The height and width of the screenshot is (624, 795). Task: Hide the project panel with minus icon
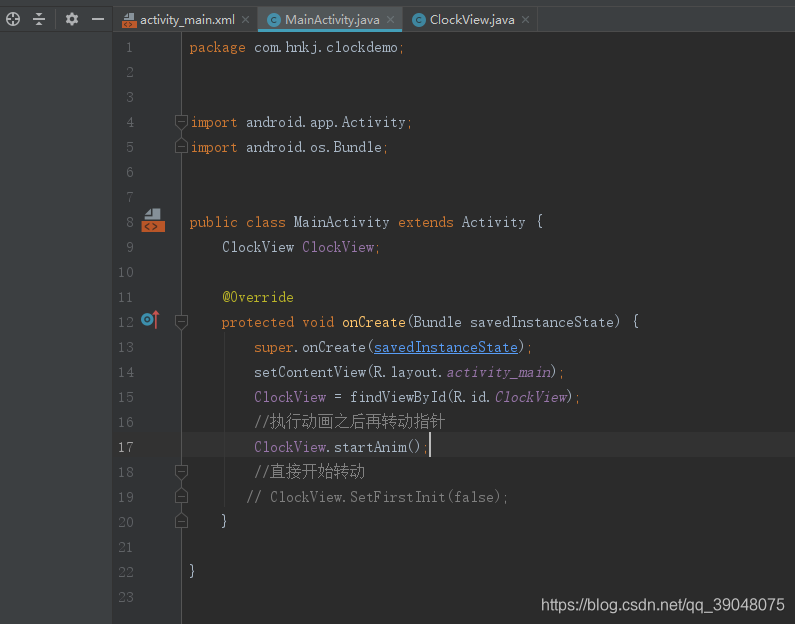click(98, 19)
